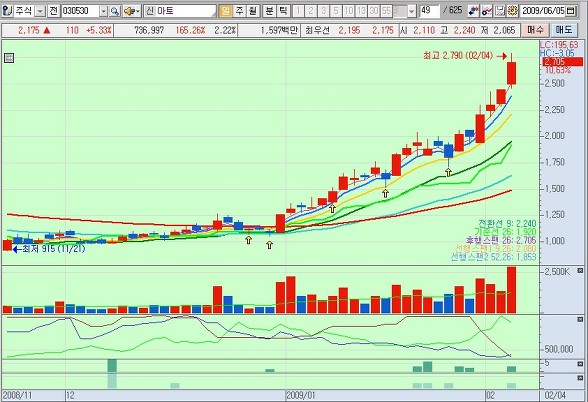588x402 pixels.
Task: Switch to 주 weekly chart period
Action: [239, 11]
